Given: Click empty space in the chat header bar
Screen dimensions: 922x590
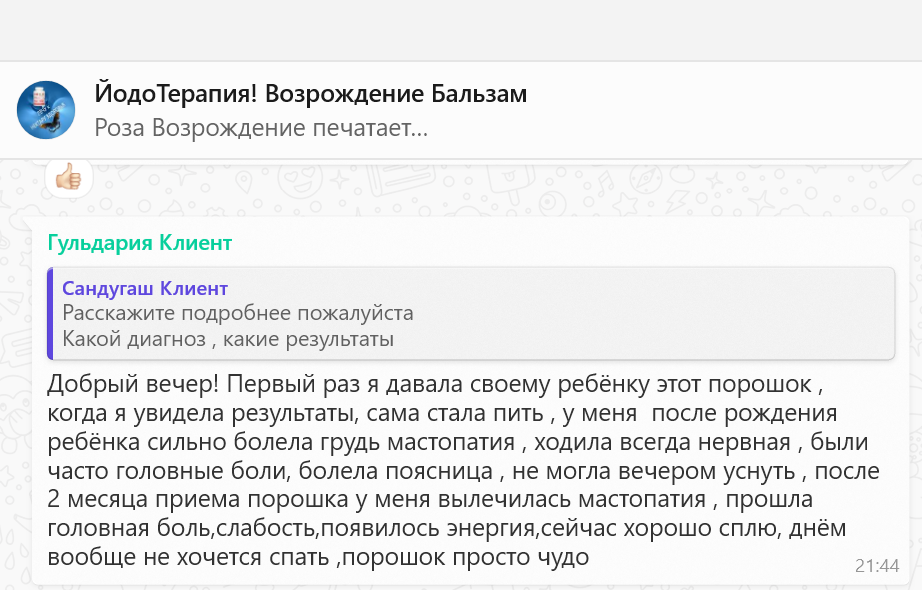Looking at the screenshot, I should 720,110.
